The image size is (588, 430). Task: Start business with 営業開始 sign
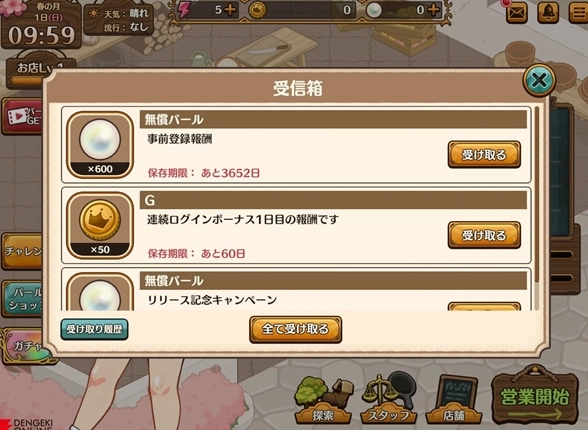[535, 397]
